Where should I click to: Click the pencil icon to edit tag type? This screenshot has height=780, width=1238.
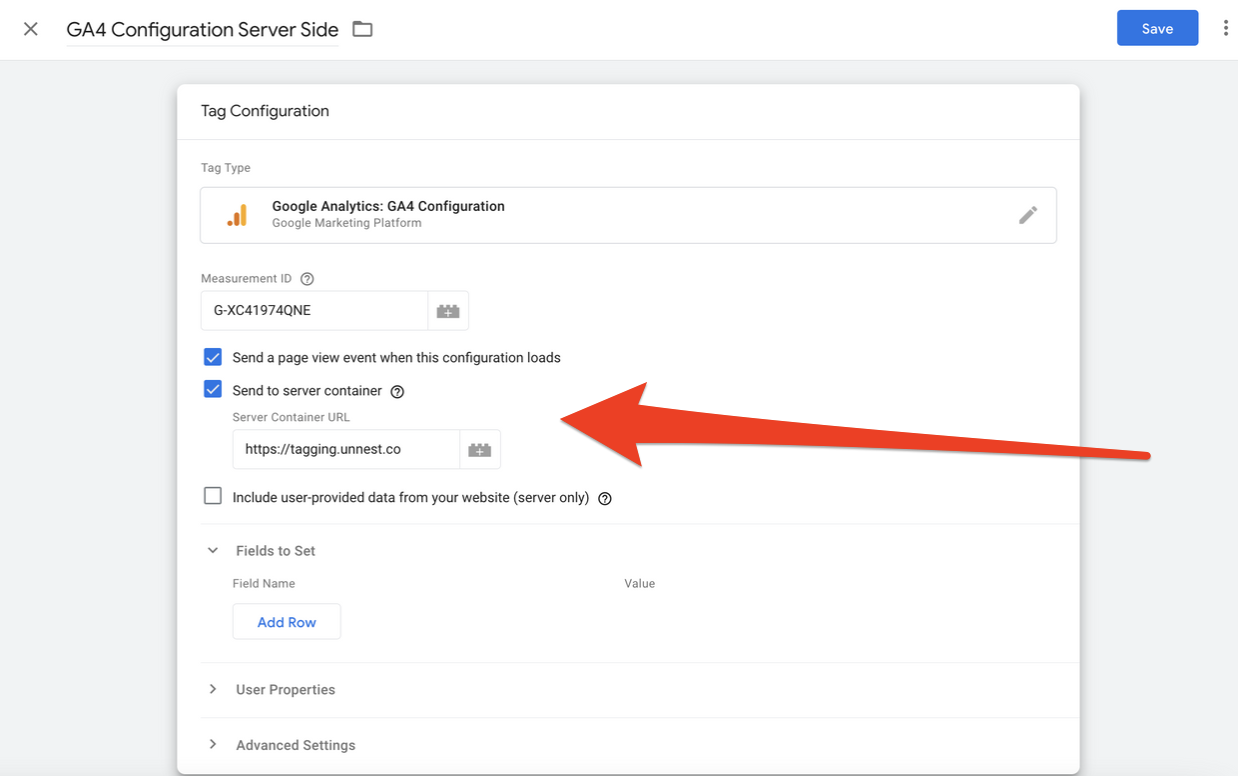coord(1028,215)
